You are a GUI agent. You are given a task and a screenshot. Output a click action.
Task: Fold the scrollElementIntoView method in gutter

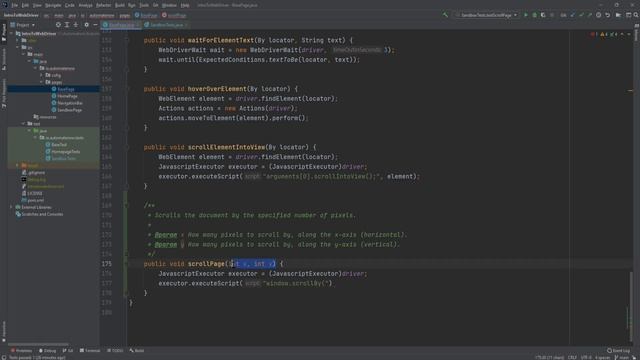tap(127, 147)
